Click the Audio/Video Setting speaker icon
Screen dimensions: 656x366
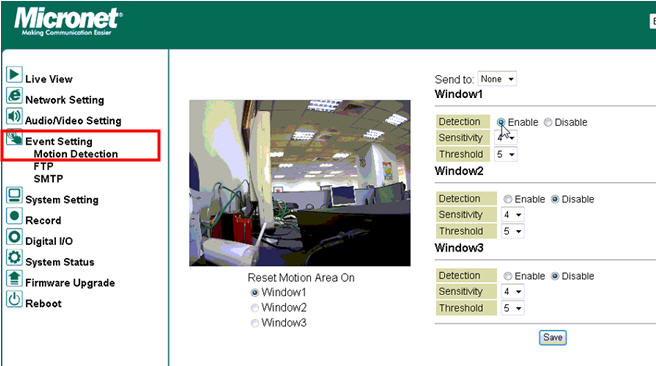[x=14, y=116]
